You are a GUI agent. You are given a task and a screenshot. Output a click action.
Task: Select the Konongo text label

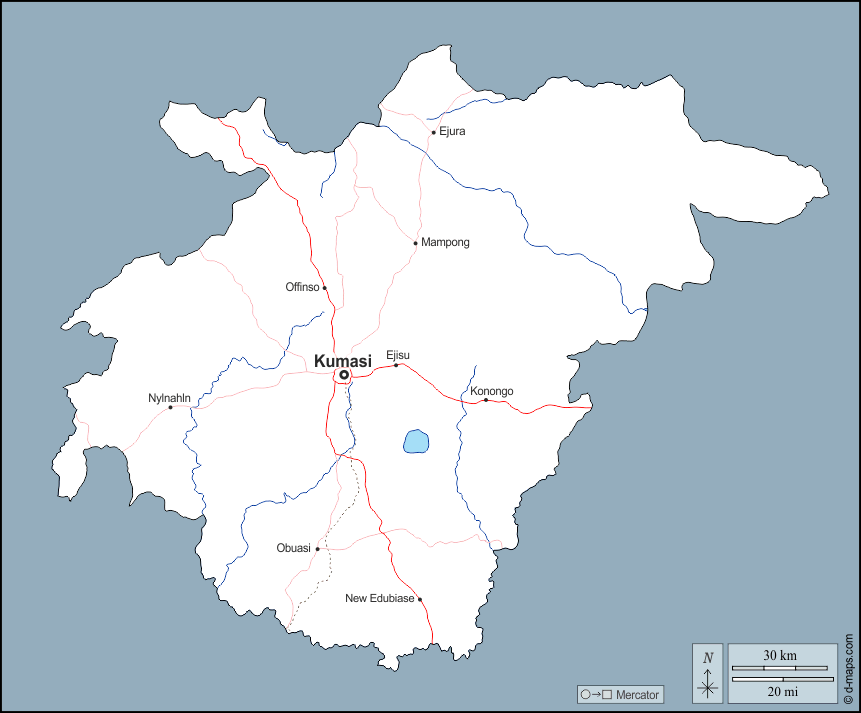coord(492,391)
